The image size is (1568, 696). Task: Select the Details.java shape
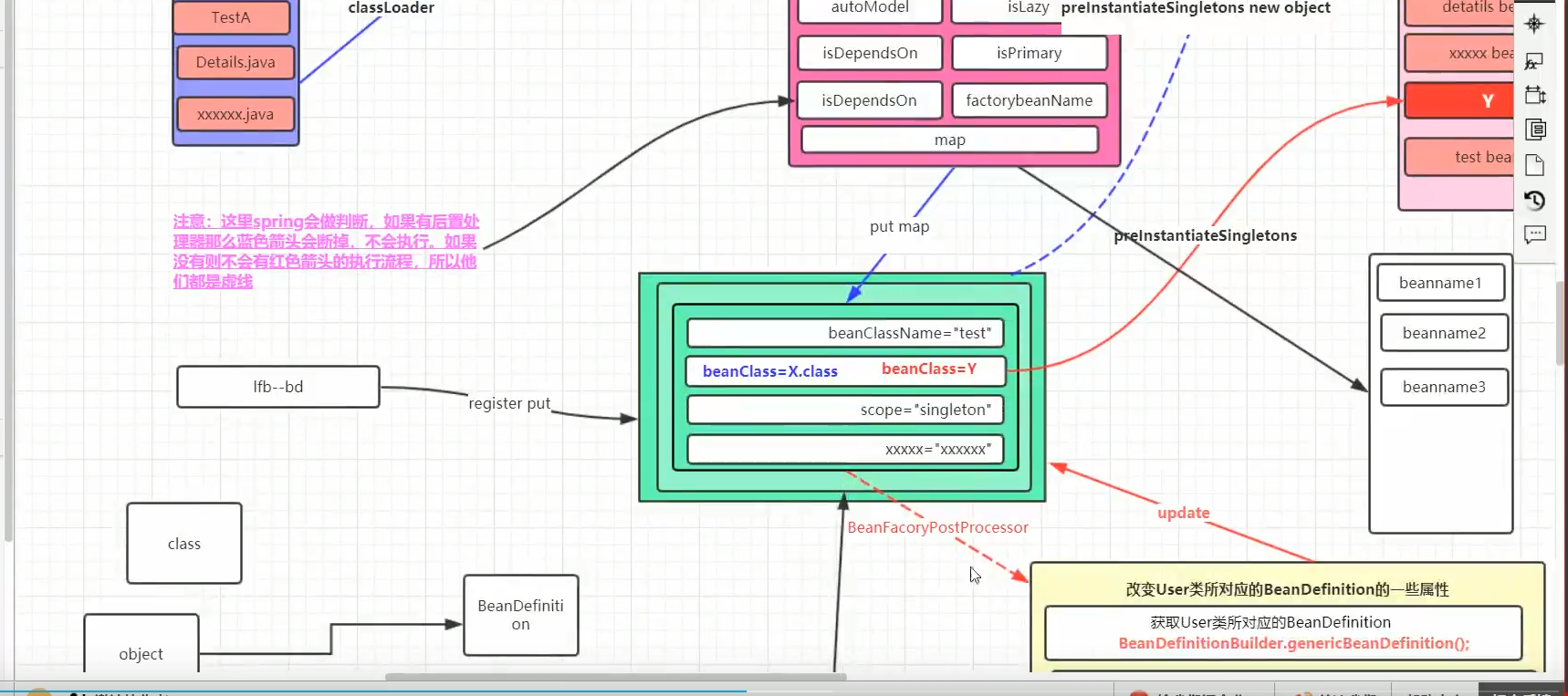tap(235, 62)
